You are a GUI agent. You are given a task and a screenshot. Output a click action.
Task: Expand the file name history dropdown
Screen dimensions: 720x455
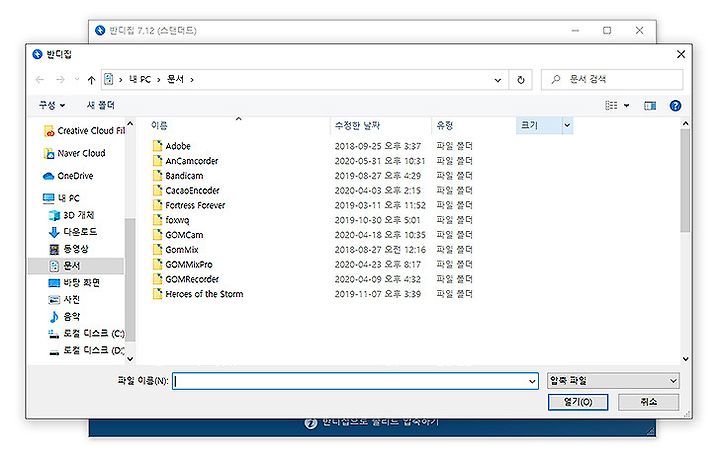532,381
